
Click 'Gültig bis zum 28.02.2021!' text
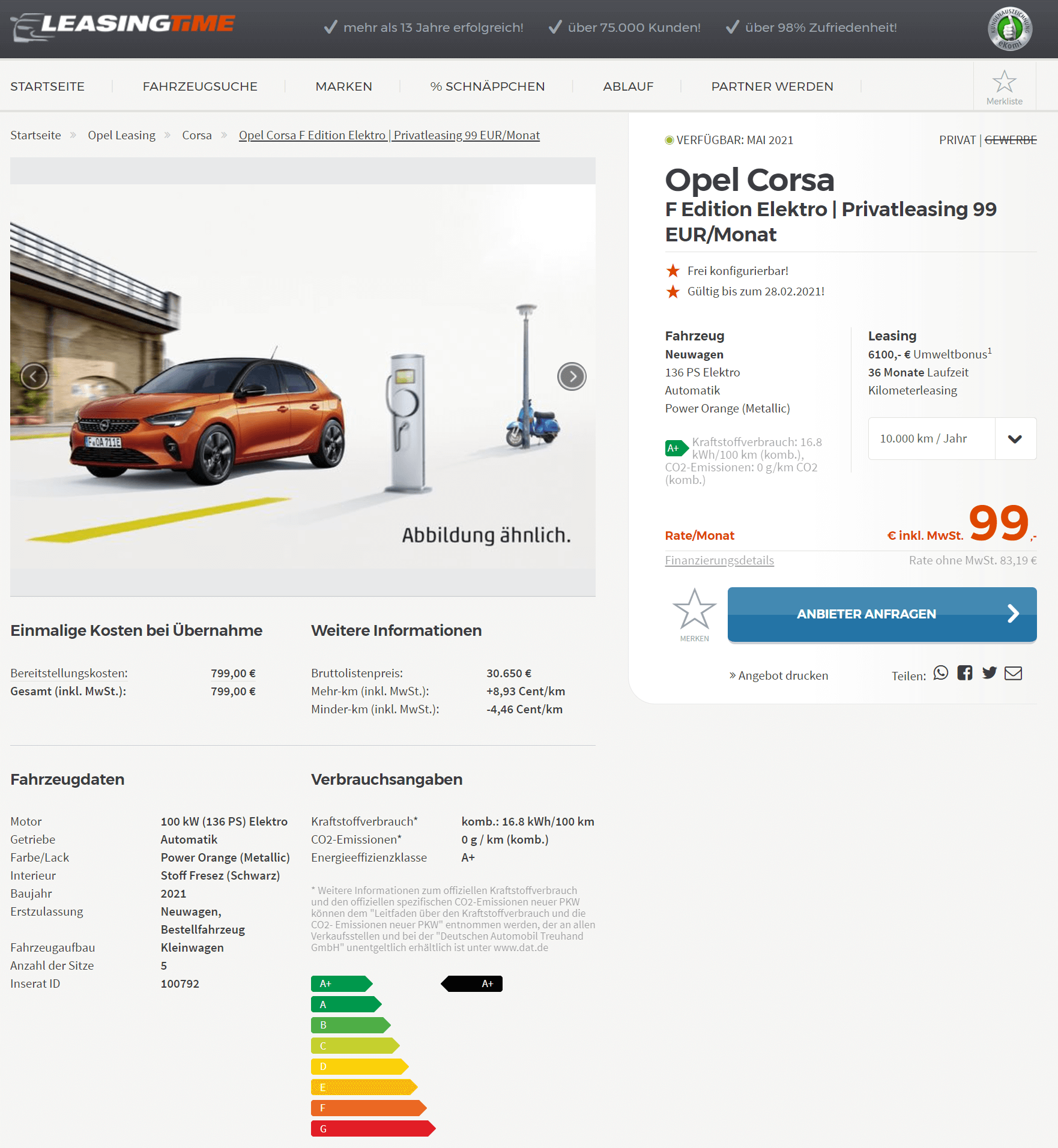[756, 291]
